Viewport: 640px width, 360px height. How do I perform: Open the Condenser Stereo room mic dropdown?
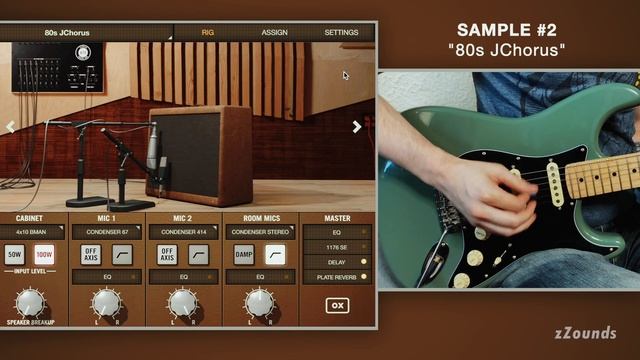click(260, 232)
